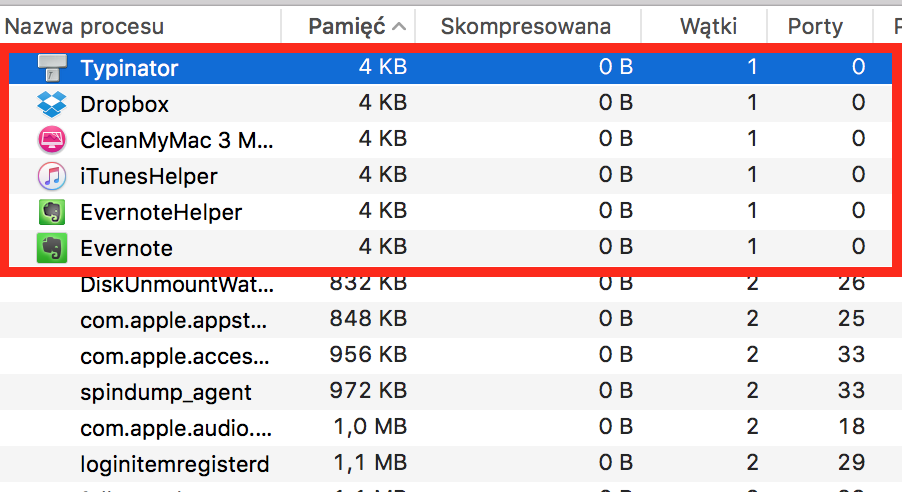
Task: Click Dropbox's 4 KB memory value
Action: click(383, 103)
